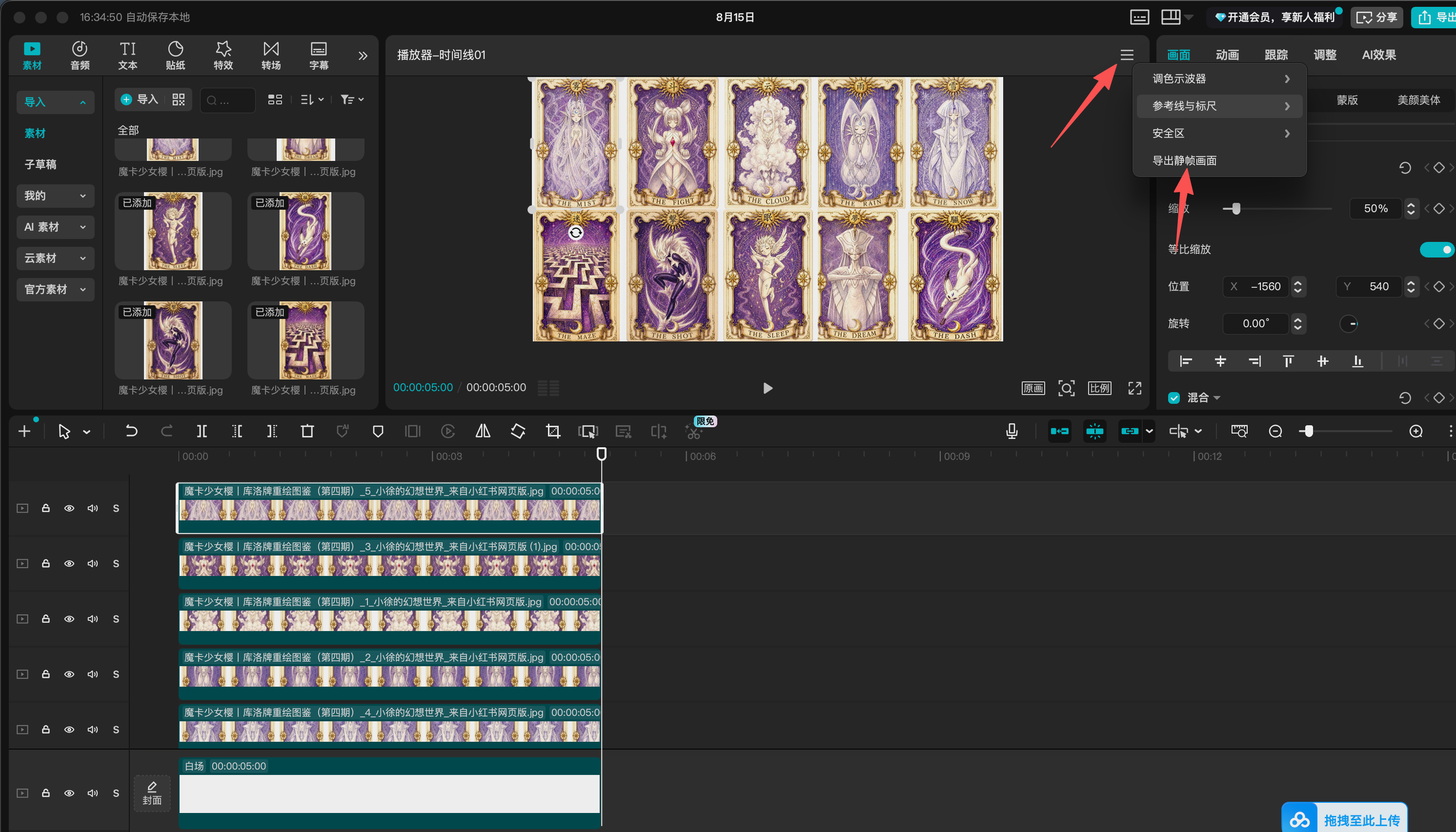Hide the 白场 track with eye icon

pos(69,793)
